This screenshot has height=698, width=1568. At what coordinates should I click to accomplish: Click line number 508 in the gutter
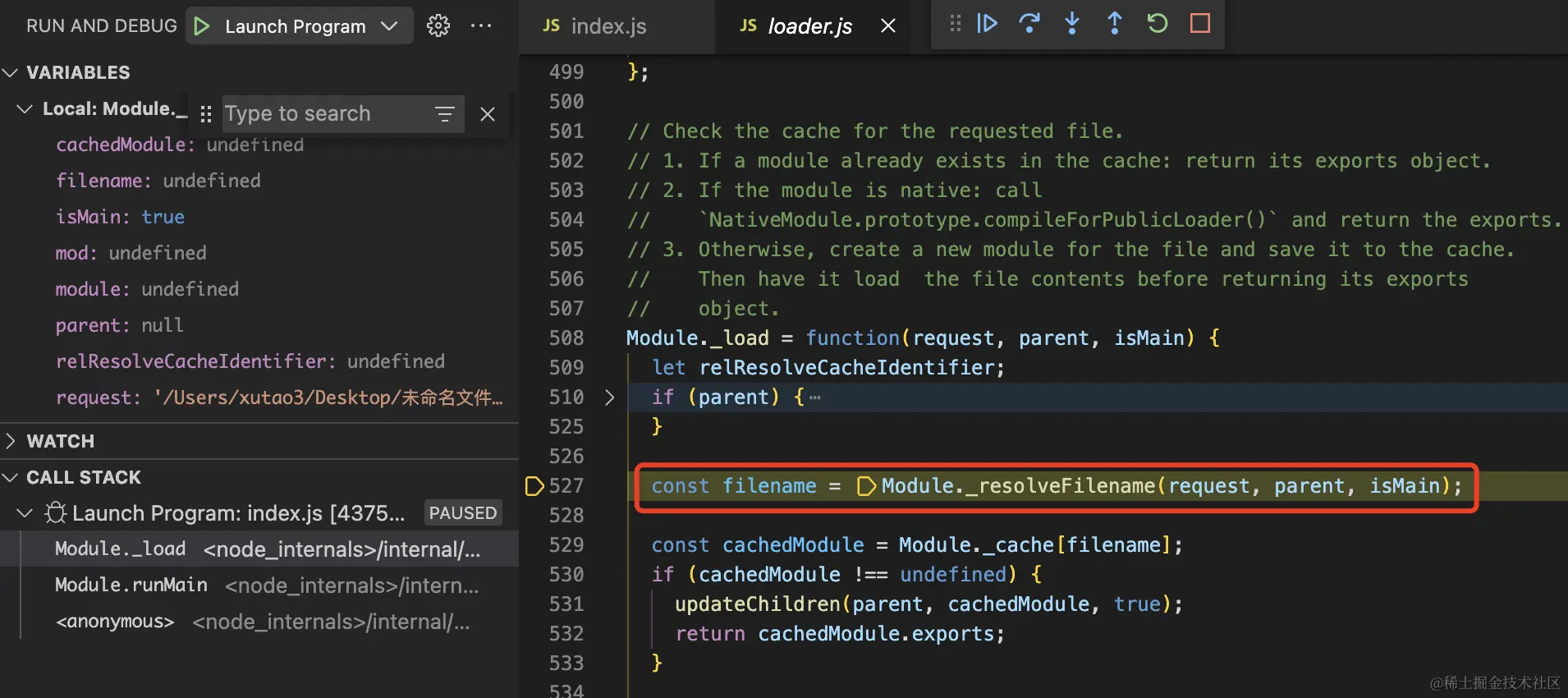click(566, 338)
